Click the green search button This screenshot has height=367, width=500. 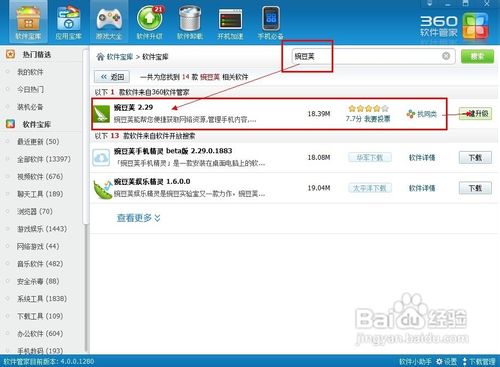(477, 56)
